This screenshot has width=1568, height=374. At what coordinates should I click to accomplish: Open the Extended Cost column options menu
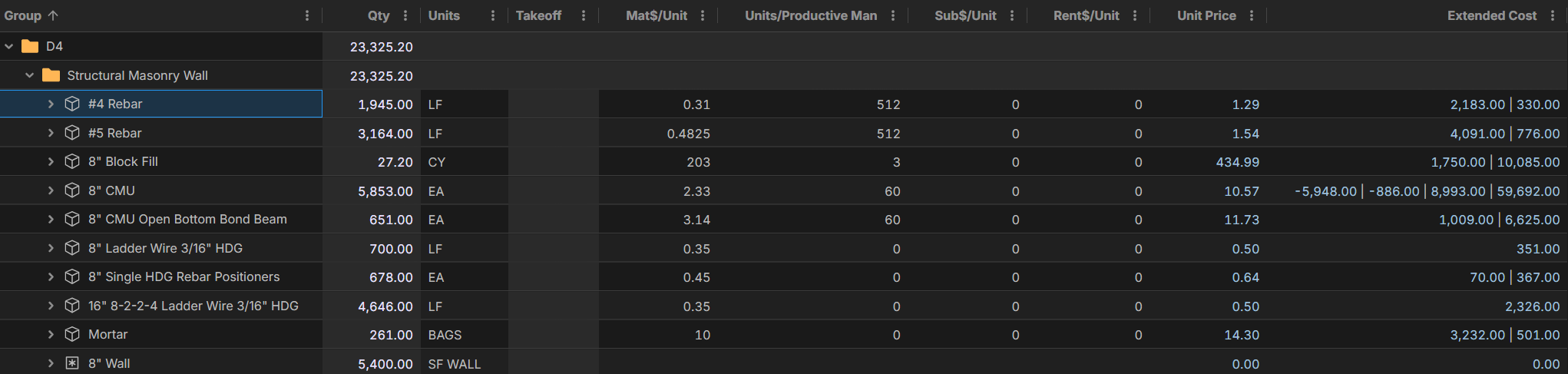click(x=1553, y=15)
